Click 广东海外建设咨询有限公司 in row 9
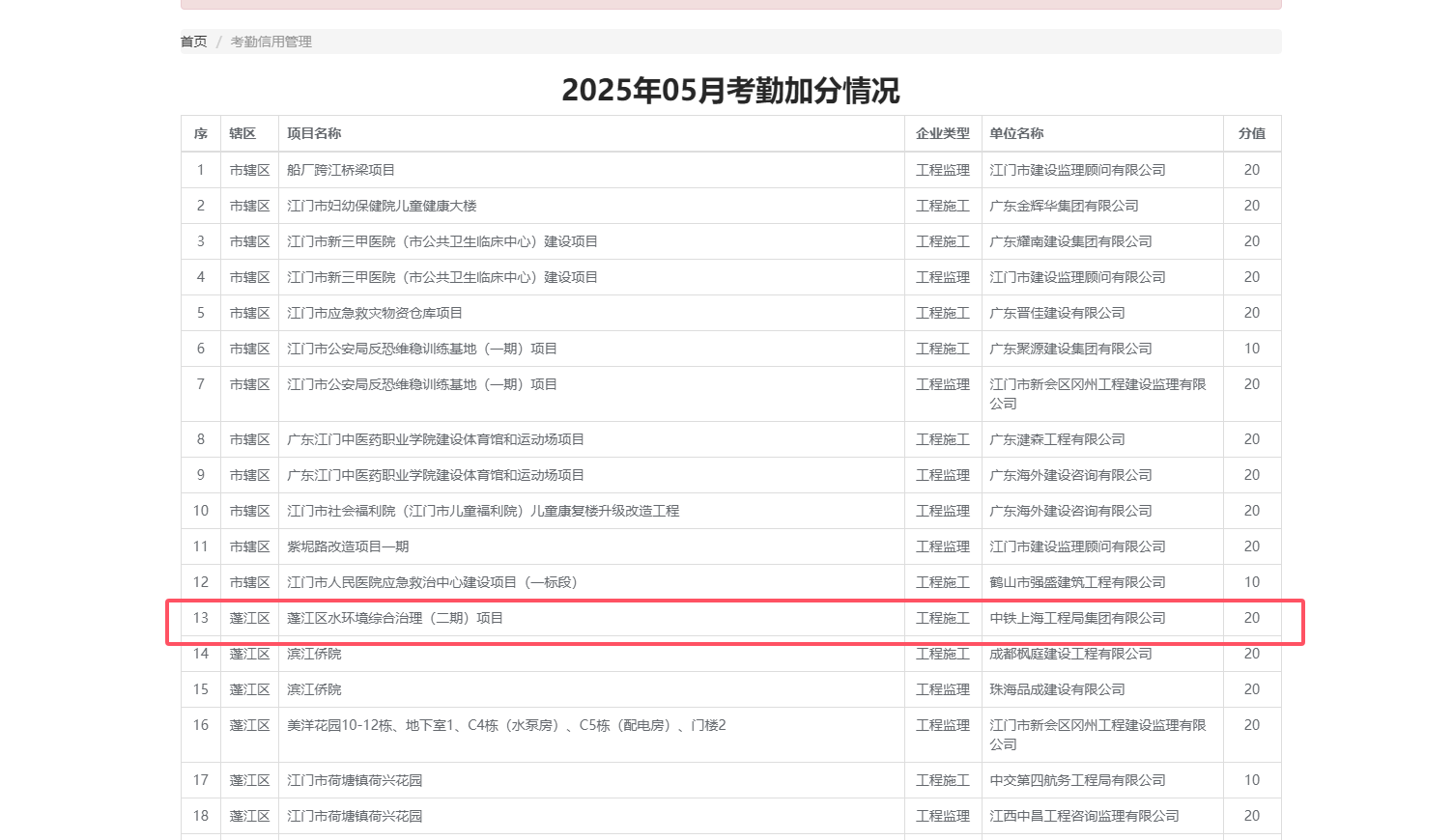The height and width of the screenshot is (840, 1453). click(x=1070, y=475)
